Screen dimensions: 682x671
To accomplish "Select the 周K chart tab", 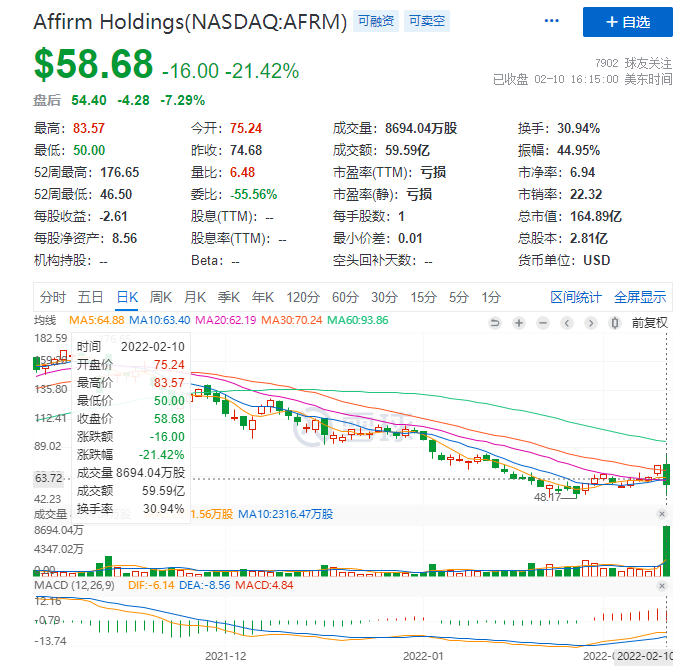I will (160, 297).
